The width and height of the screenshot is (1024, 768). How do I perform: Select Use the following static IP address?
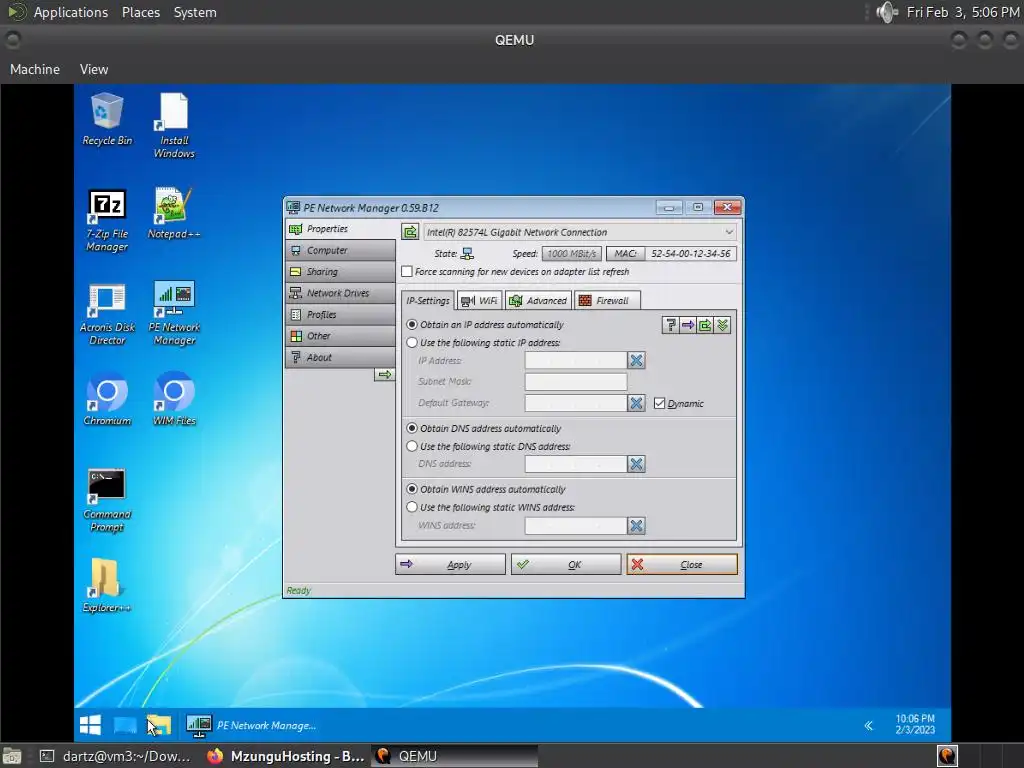pyautogui.click(x=411, y=342)
